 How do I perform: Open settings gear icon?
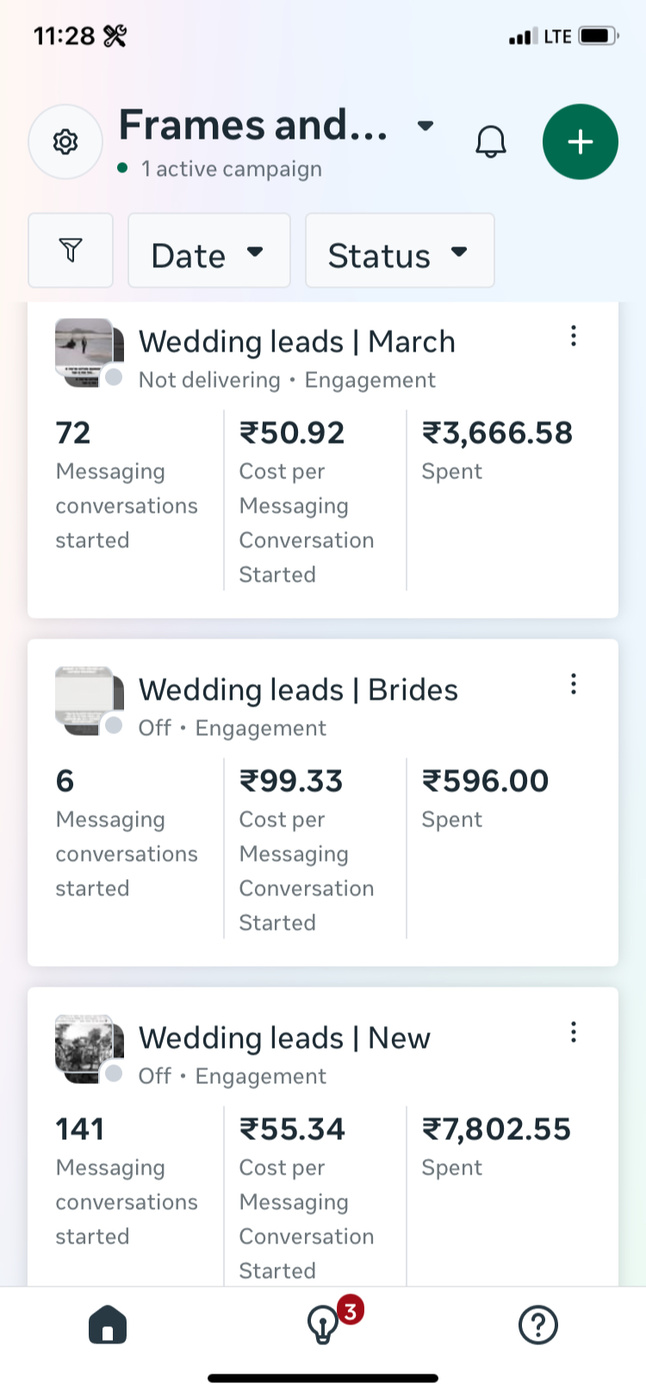pos(65,142)
